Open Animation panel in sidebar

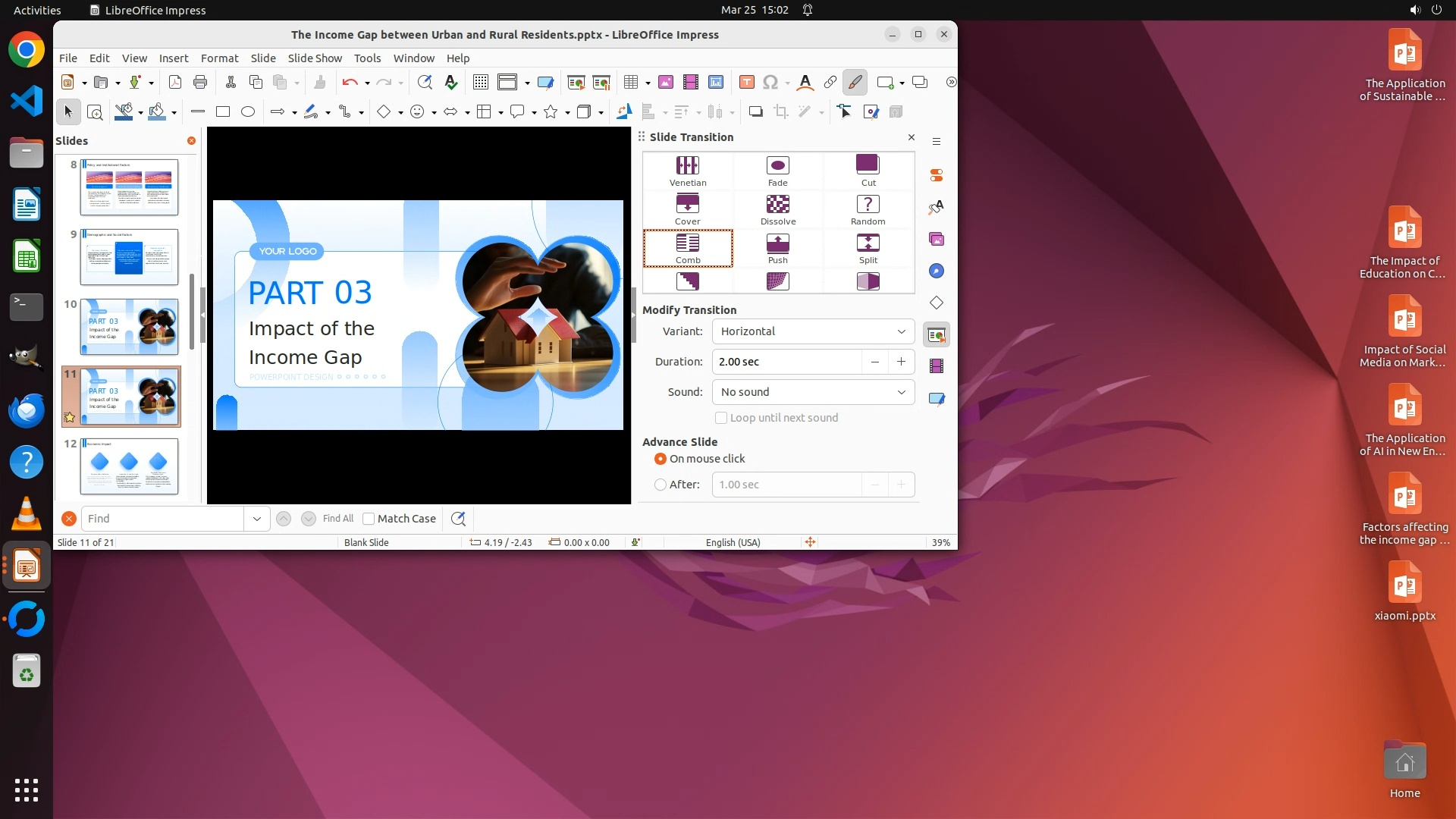[937, 366]
